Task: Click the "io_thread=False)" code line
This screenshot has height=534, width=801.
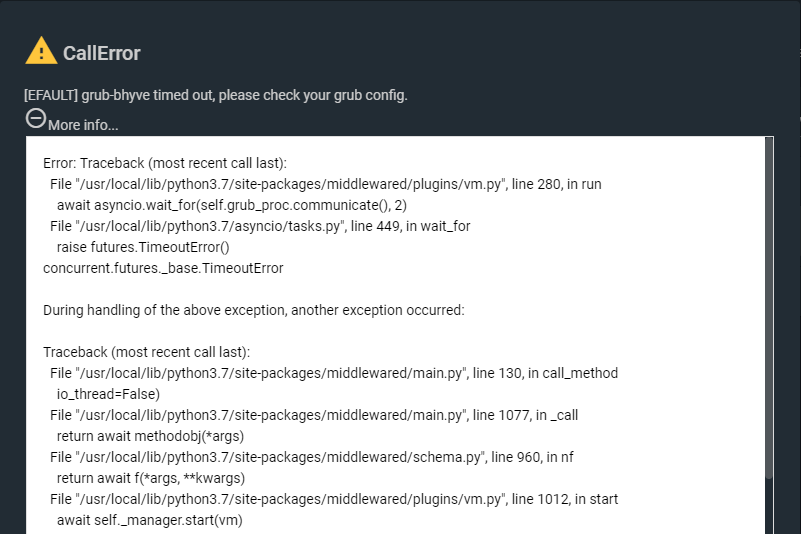Action: (x=108, y=394)
